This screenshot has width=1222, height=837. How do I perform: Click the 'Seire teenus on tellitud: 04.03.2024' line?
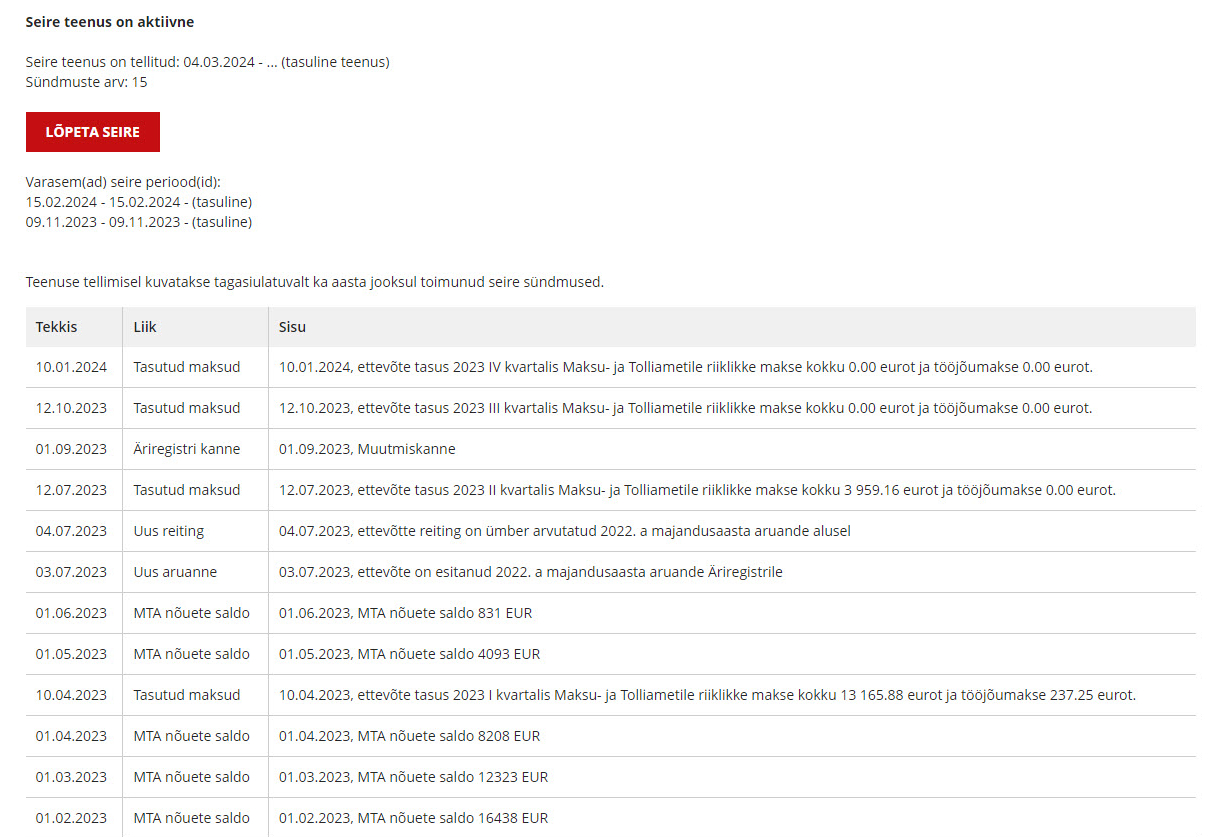[208, 62]
